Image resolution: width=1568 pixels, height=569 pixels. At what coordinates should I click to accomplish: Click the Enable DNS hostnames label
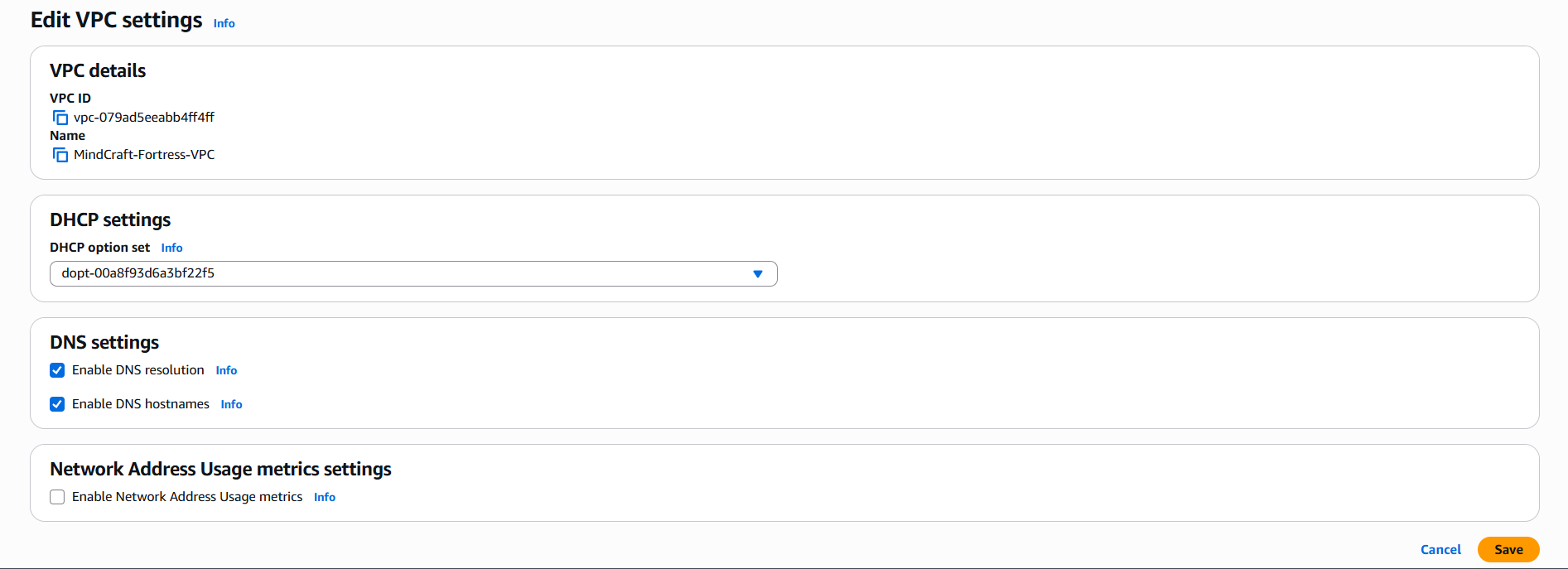pyautogui.click(x=140, y=404)
